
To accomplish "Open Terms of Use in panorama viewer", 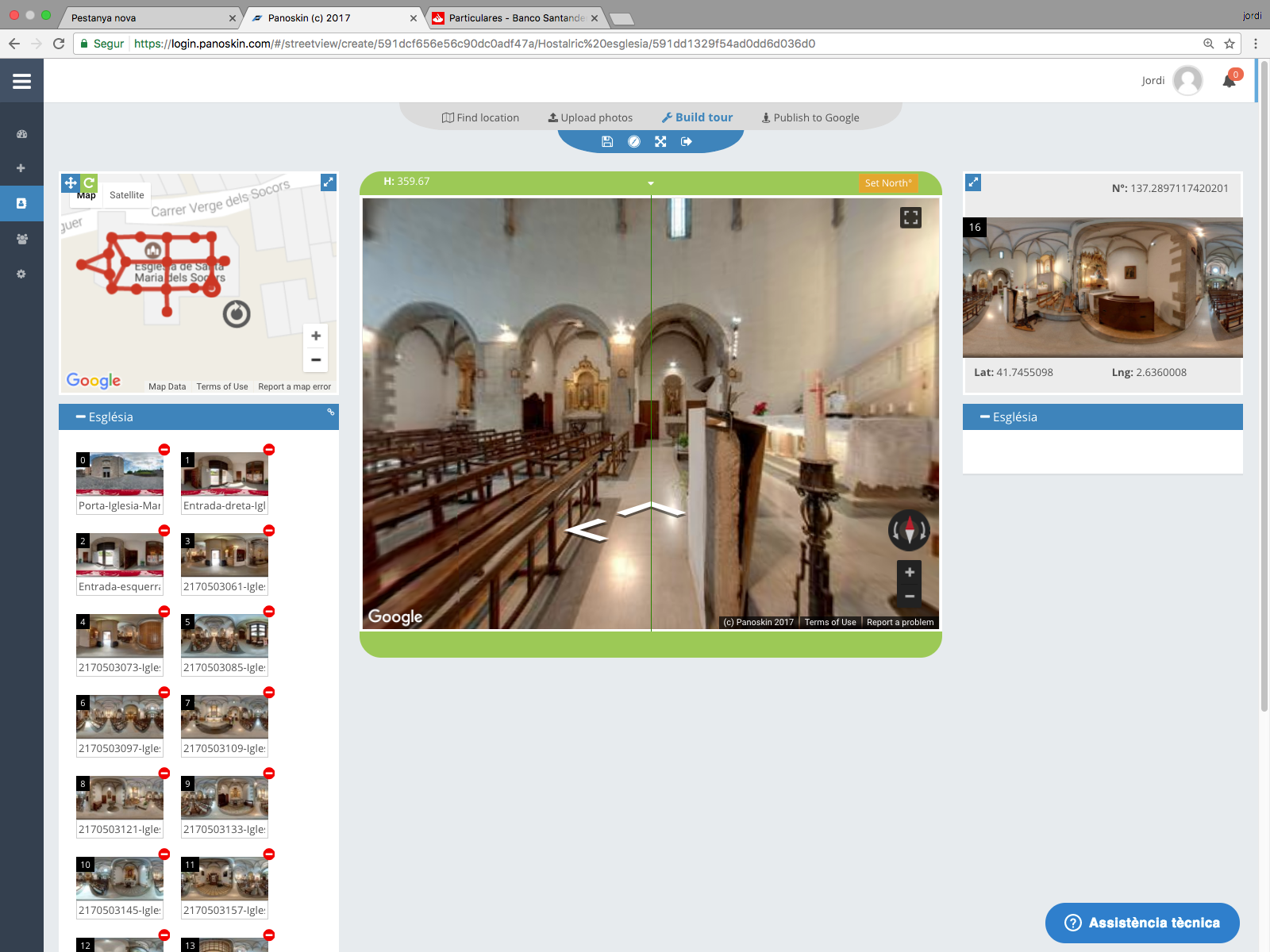I will (830, 622).
